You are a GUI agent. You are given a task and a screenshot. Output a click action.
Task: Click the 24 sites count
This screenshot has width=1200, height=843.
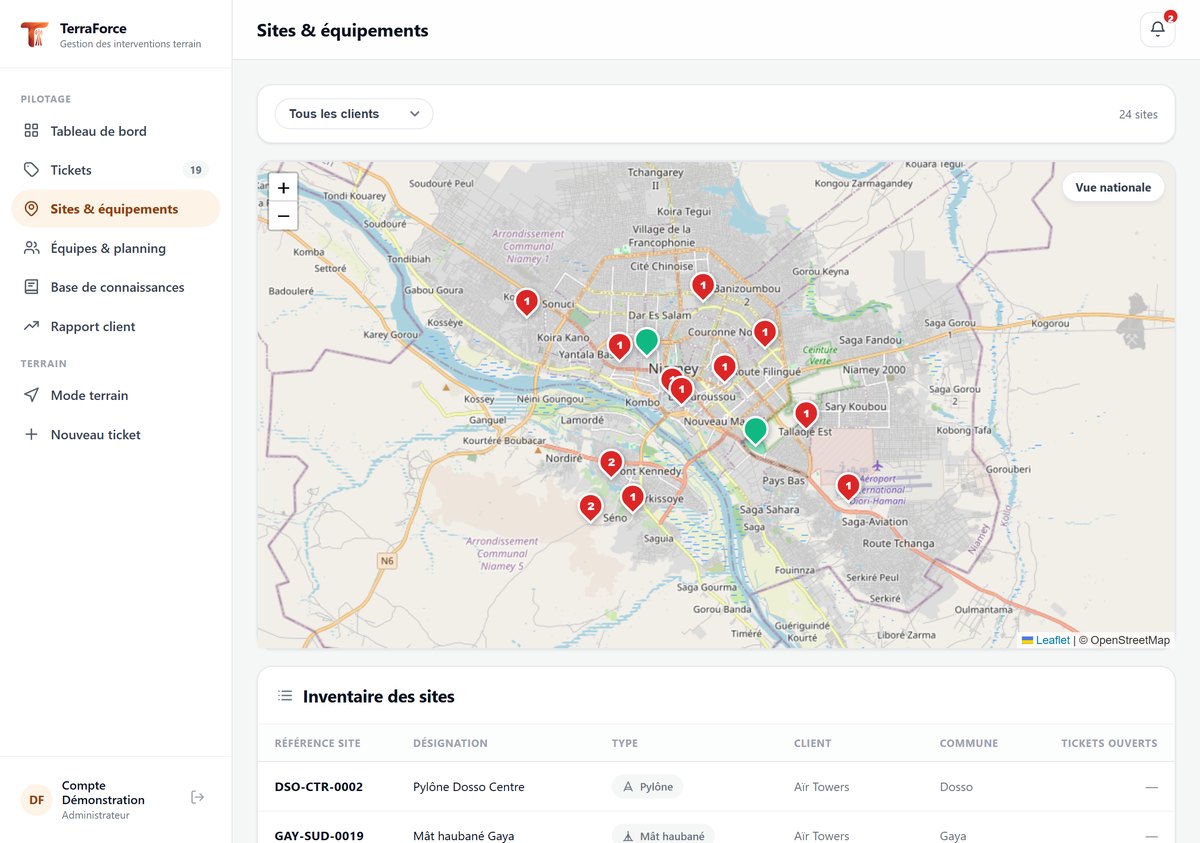click(1138, 114)
